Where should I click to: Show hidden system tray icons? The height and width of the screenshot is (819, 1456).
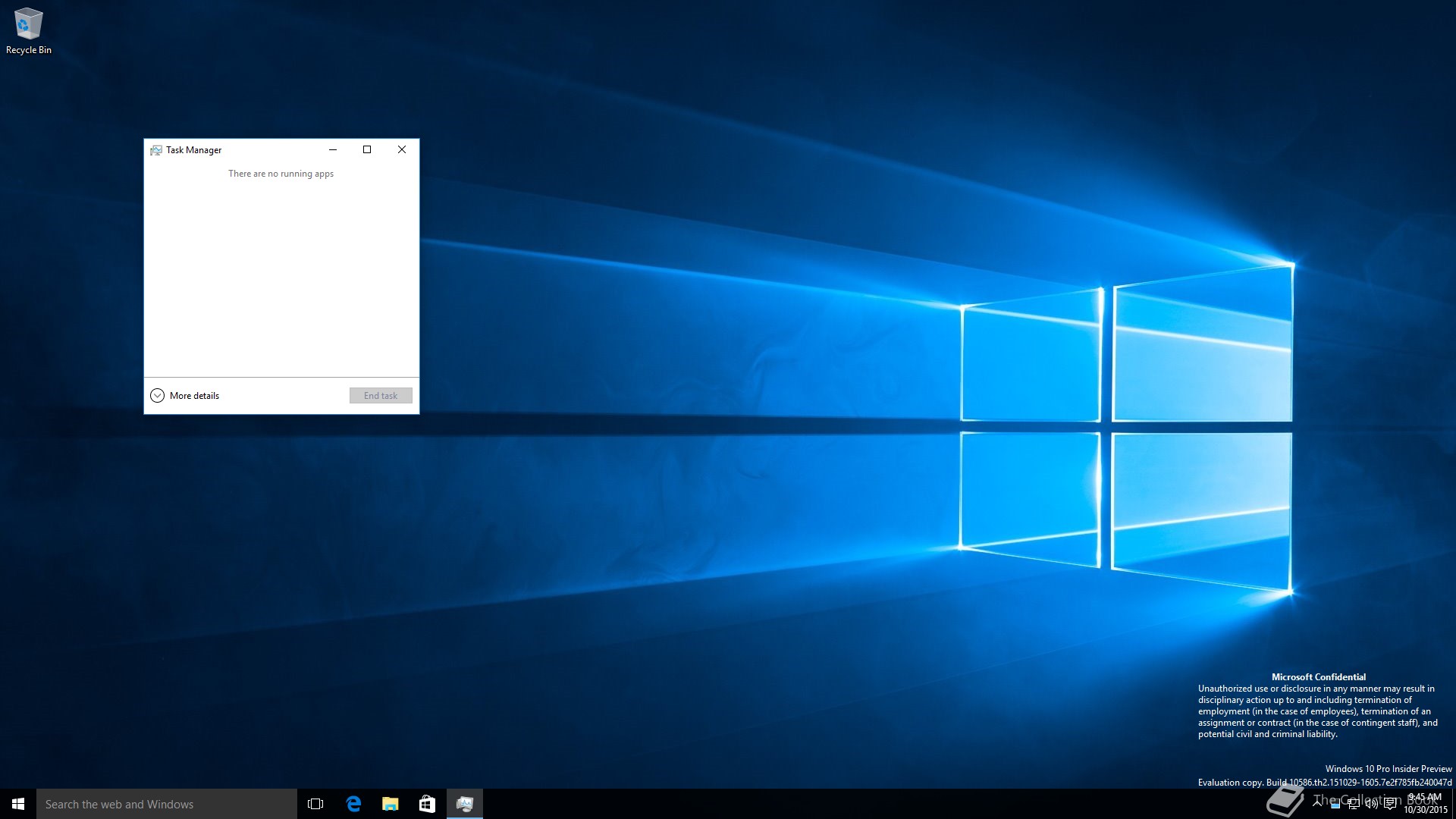click(1317, 804)
